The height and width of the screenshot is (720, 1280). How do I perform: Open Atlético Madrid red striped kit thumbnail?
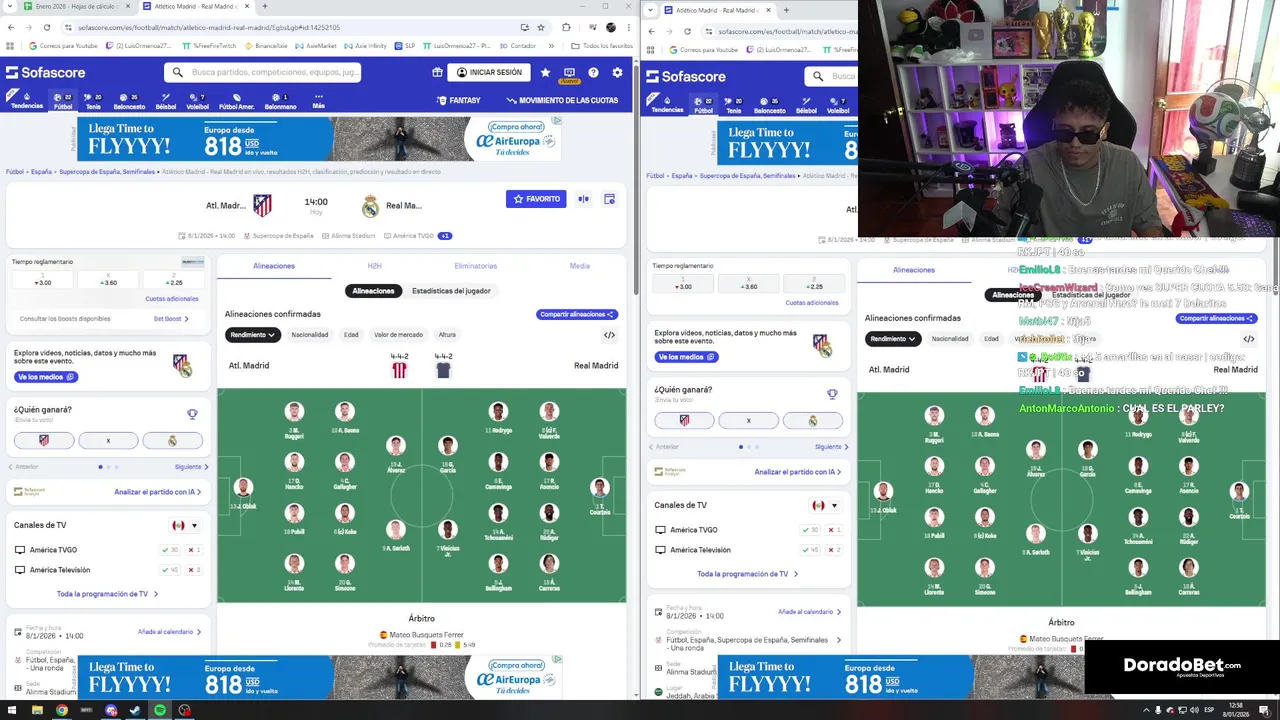(x=399, y=370)
